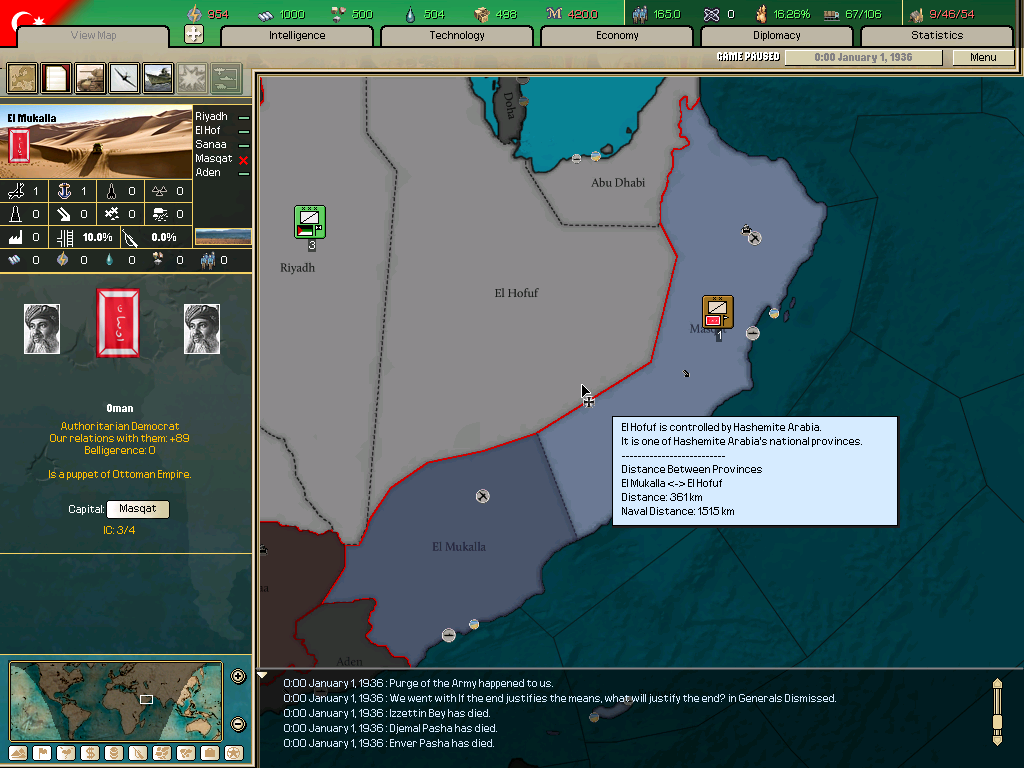The image size is (1024, 768).
Task: Select the world map overview icon
Action: [21, 77]
